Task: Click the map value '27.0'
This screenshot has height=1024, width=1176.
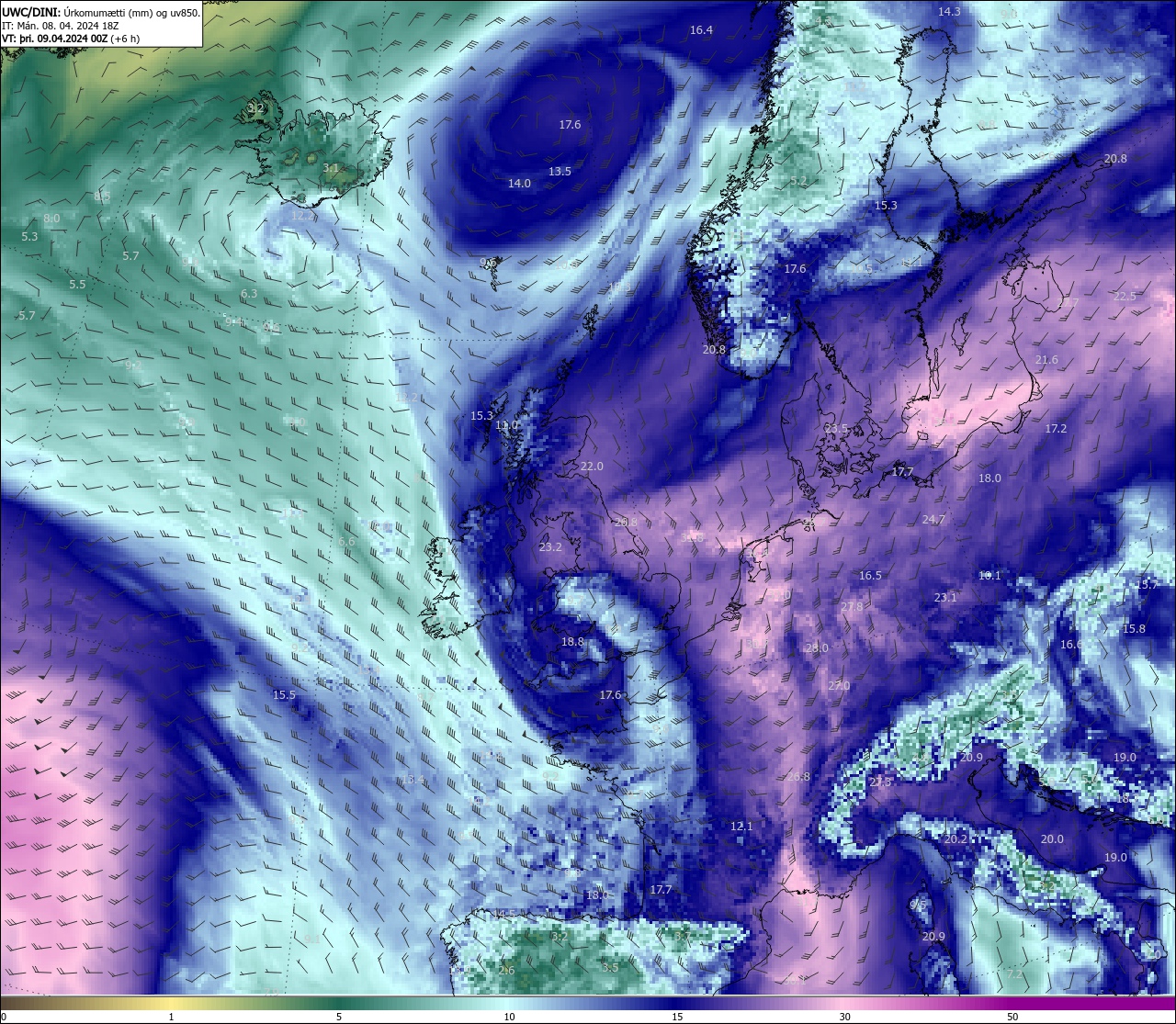Action: tap(839, 686)
